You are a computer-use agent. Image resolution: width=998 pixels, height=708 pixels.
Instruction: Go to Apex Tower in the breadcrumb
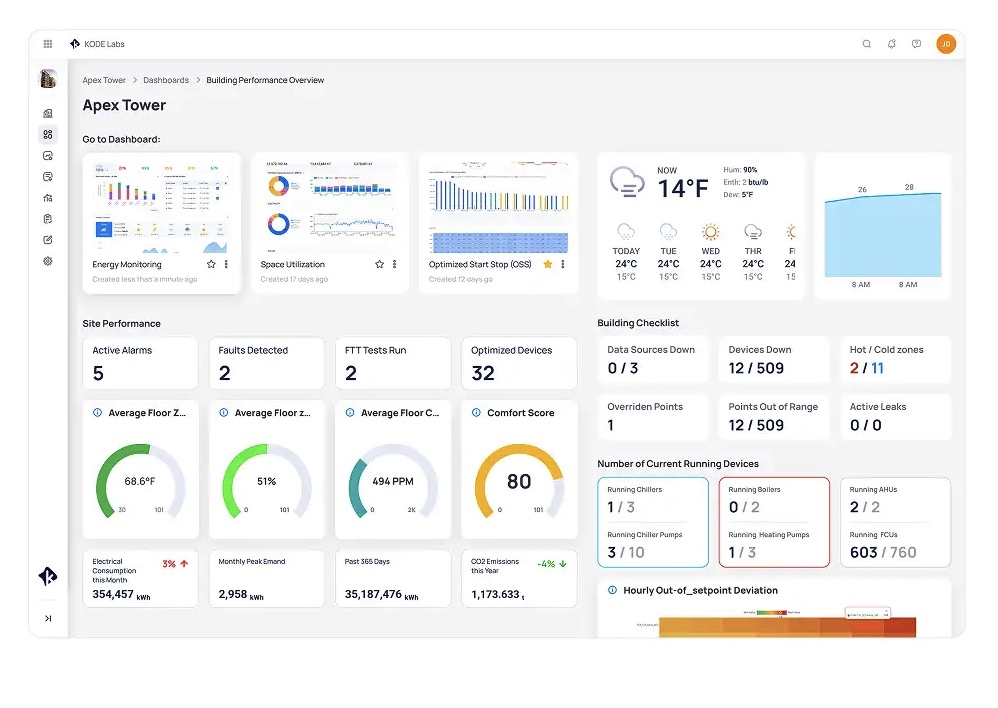click(104, 80)
